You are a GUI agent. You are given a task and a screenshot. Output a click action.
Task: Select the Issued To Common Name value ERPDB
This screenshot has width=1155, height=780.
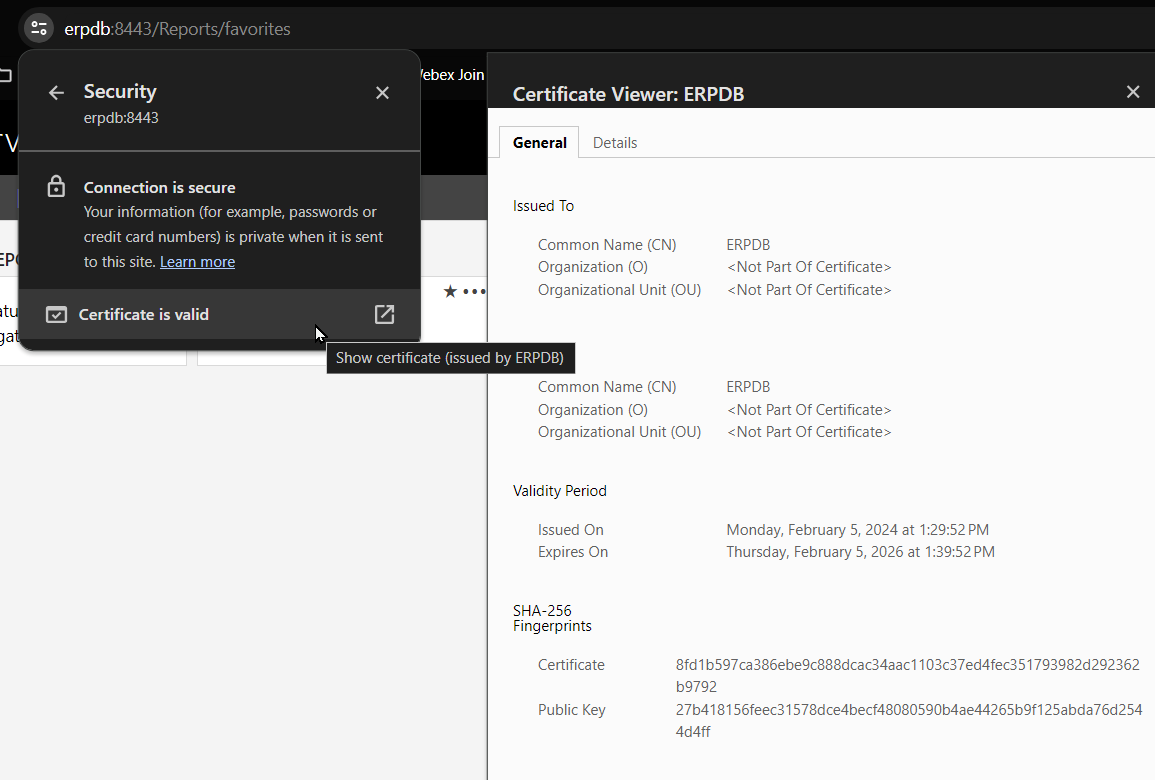(748, 245)
